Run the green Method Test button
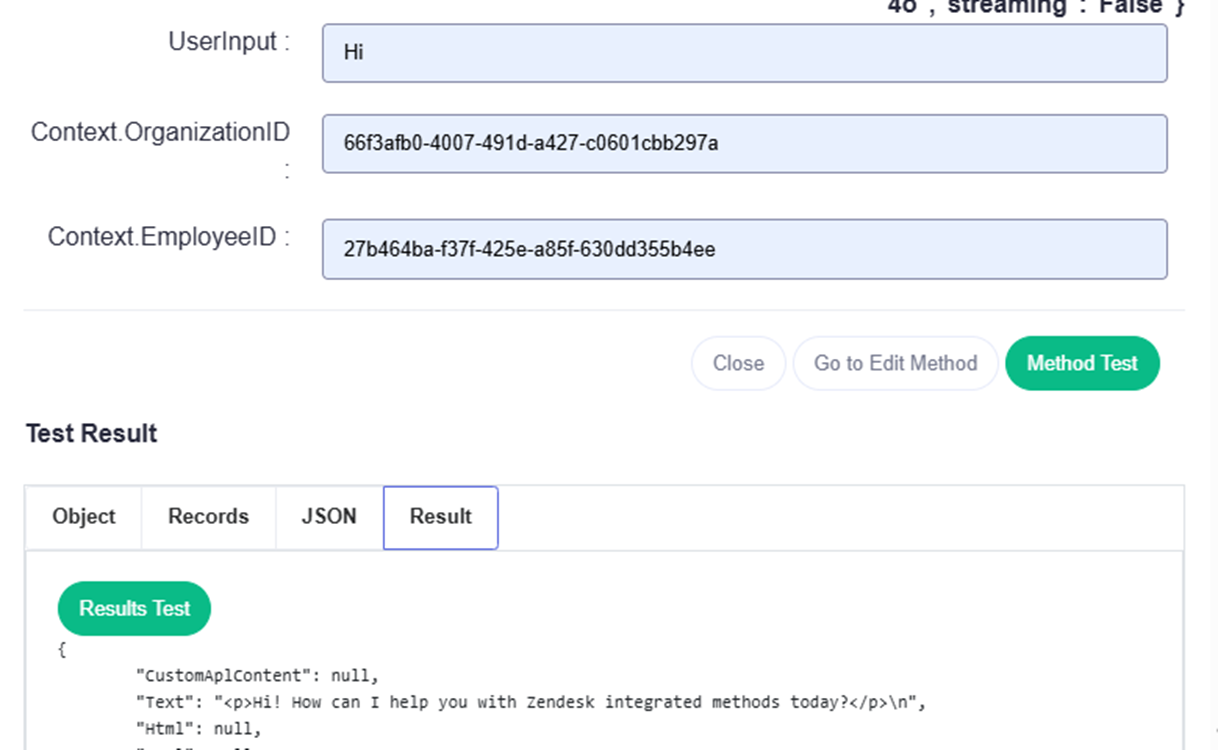1218x750 pixels. pyautogui.click(x=1082, y=363)
